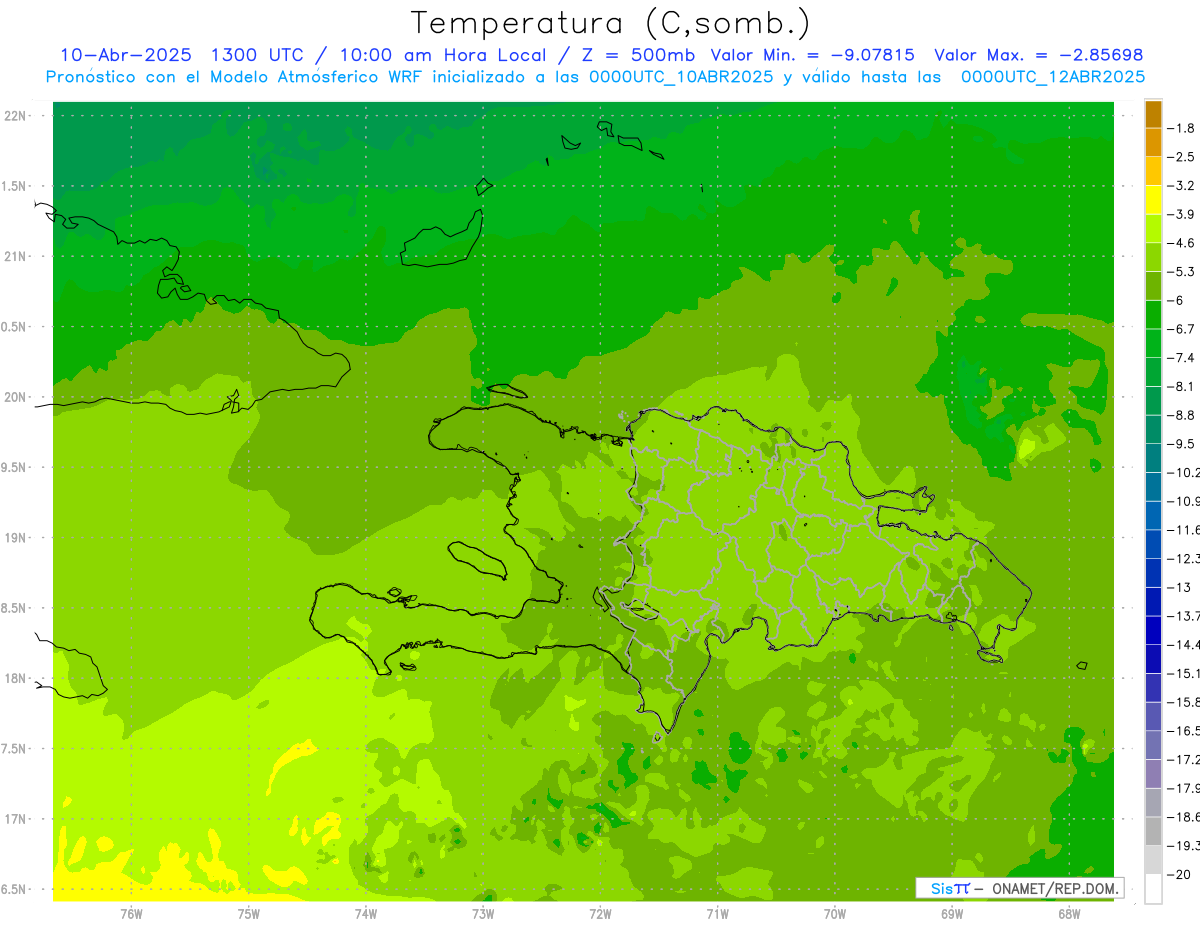This screenshot has height=927, width=1200.
Task: Pick the white swatch below -20
Action: (1153, 889)
